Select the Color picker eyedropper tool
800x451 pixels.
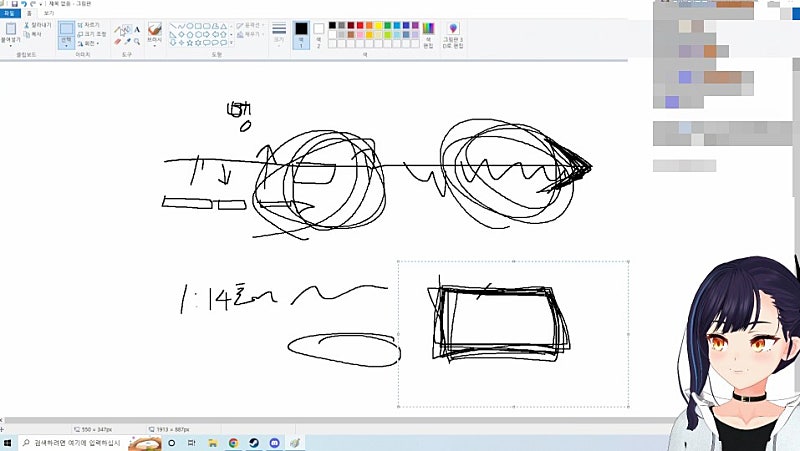click(127, 41)
